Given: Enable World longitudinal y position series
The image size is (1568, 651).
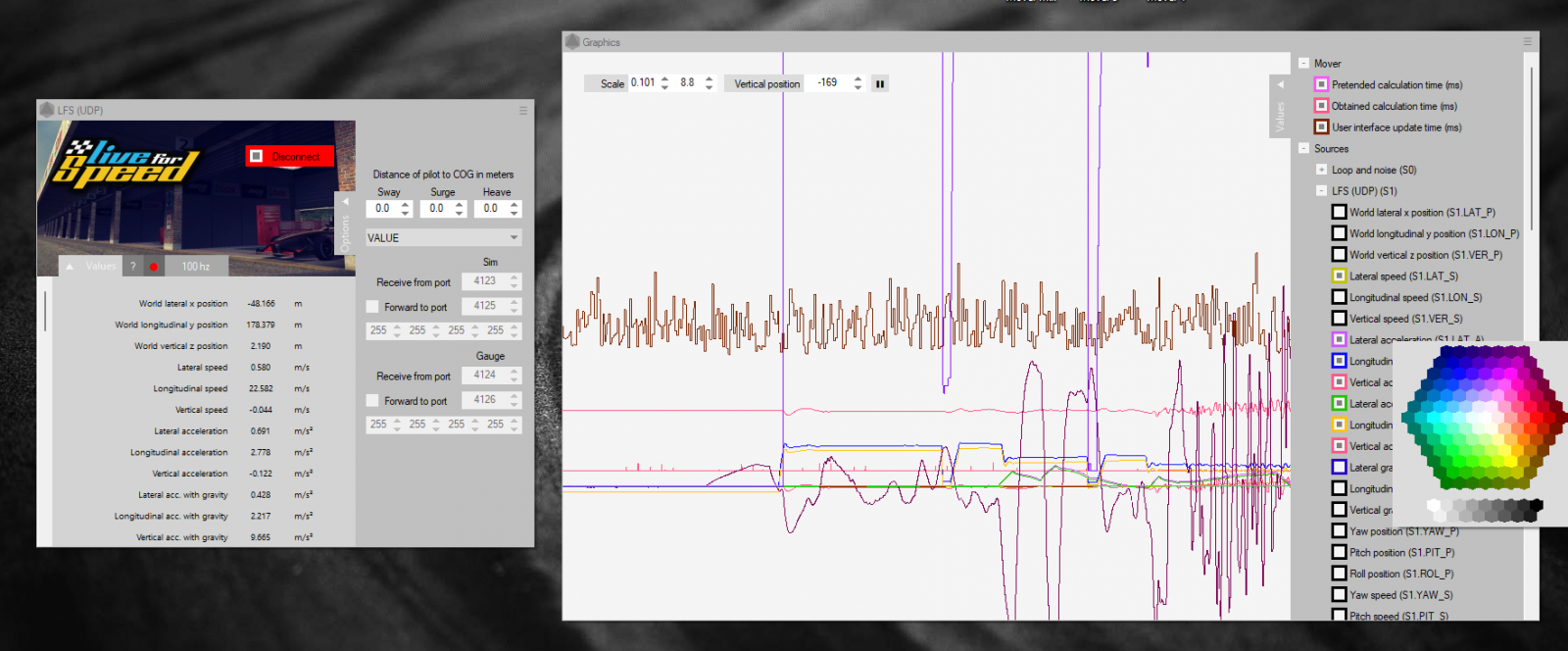Looking at the screenshot, I should click(1339, 233).
